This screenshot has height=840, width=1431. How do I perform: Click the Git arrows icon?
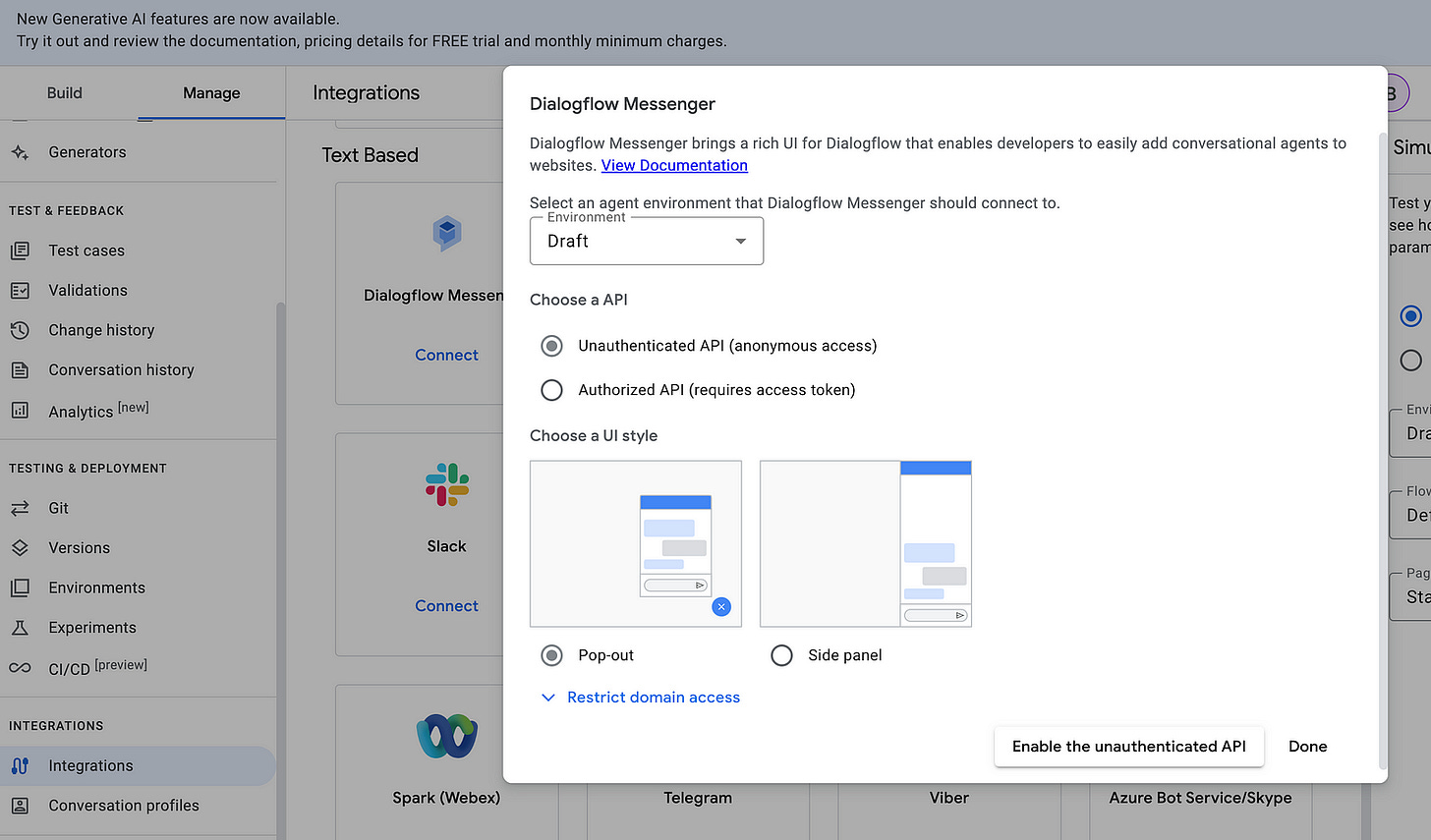coord(20,508)
